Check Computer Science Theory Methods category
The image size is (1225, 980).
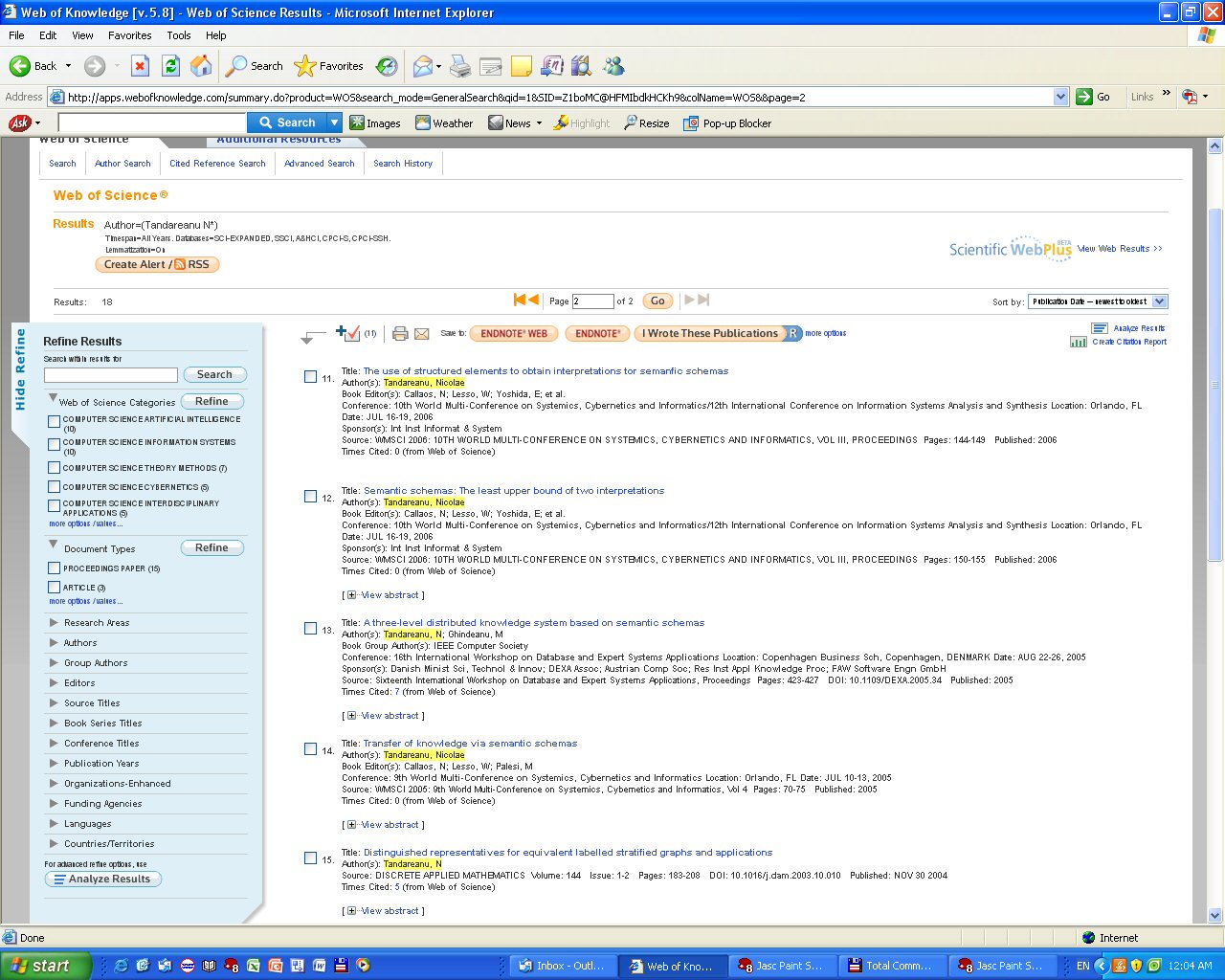[55, 468]
